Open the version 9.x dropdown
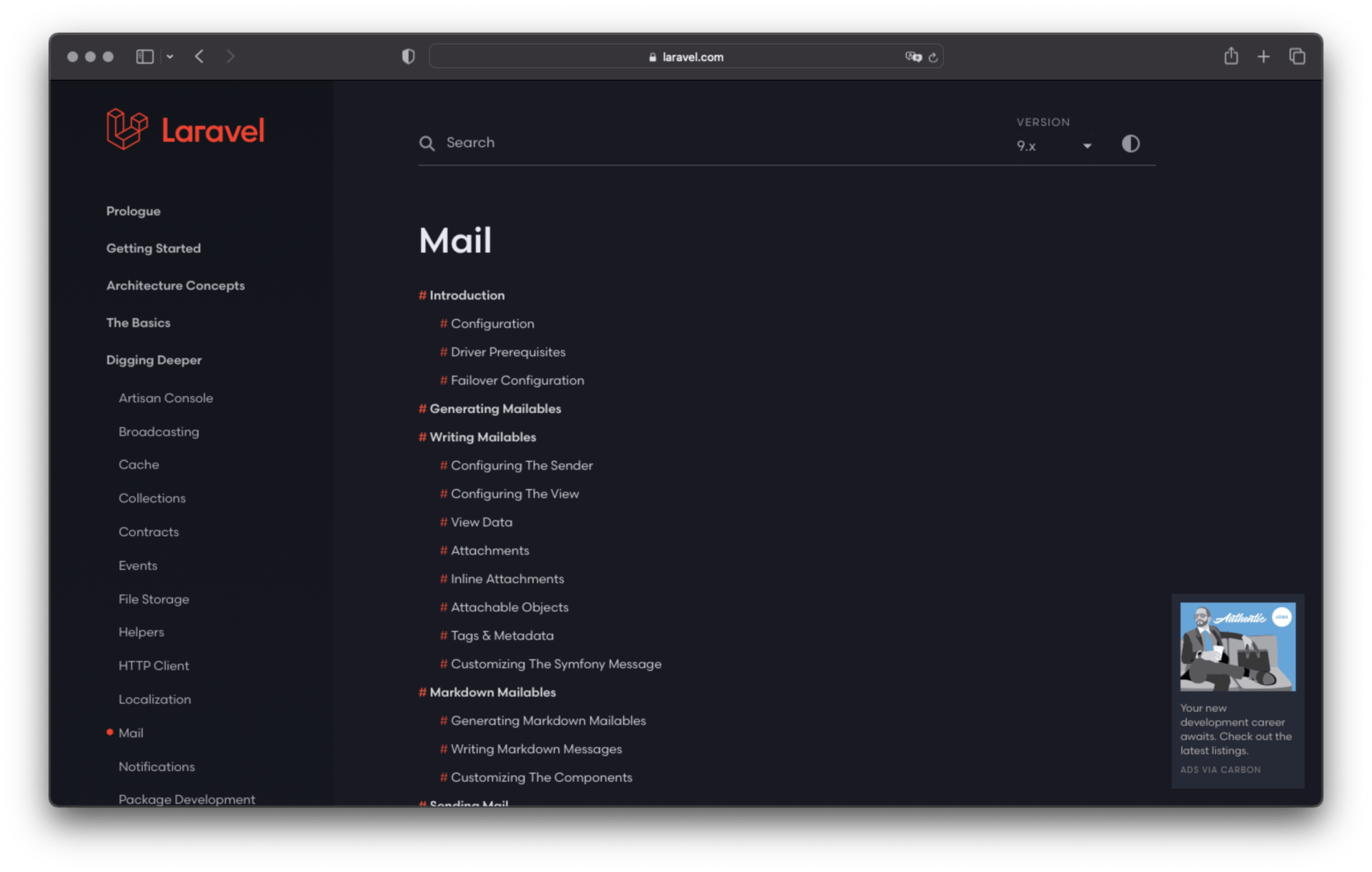 (1053, 146)
